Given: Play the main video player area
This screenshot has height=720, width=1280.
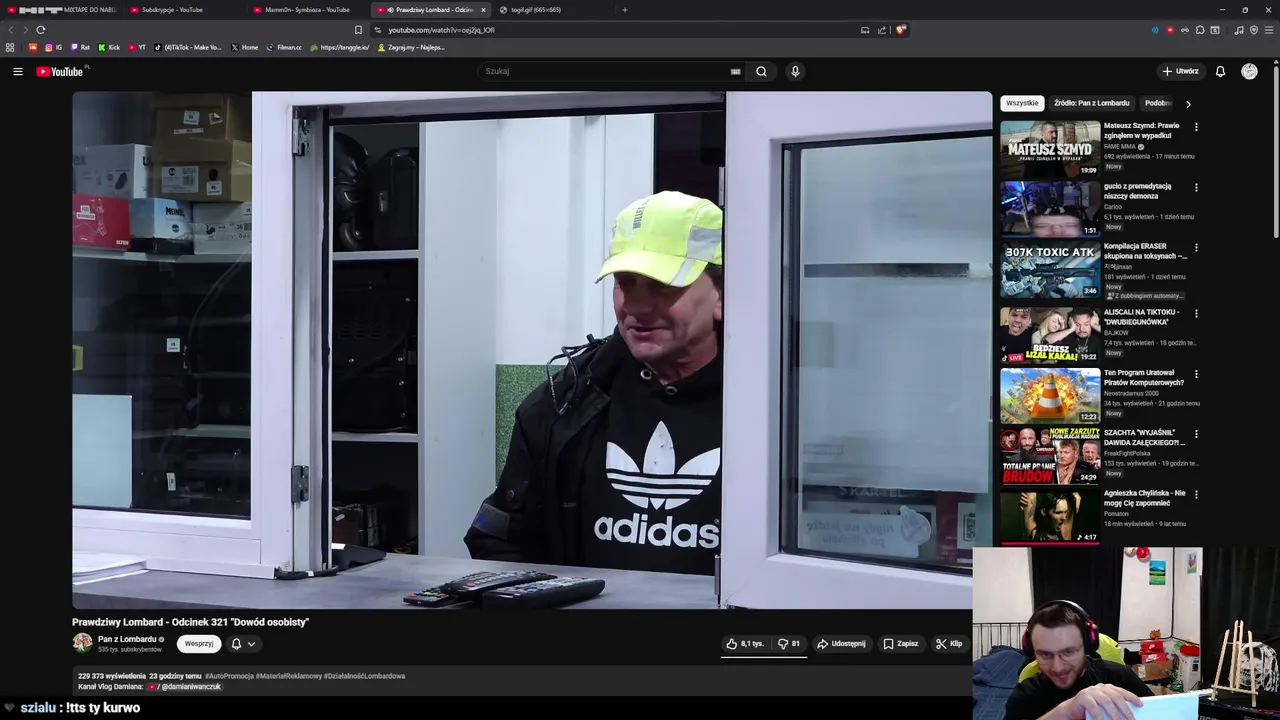Looking at the screenshot, I should point(532,350).
